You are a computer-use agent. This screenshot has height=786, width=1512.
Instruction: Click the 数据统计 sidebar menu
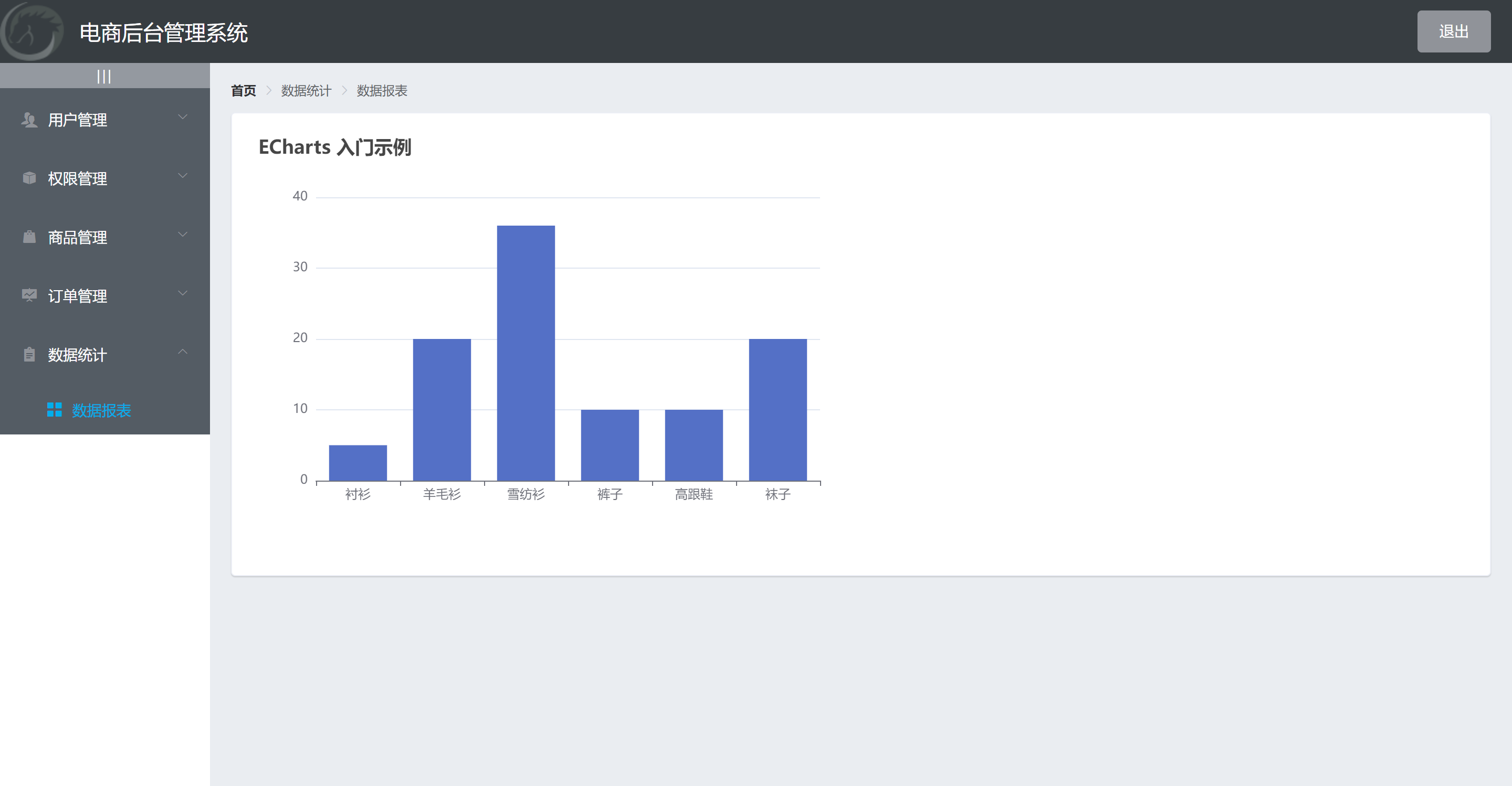104,354
